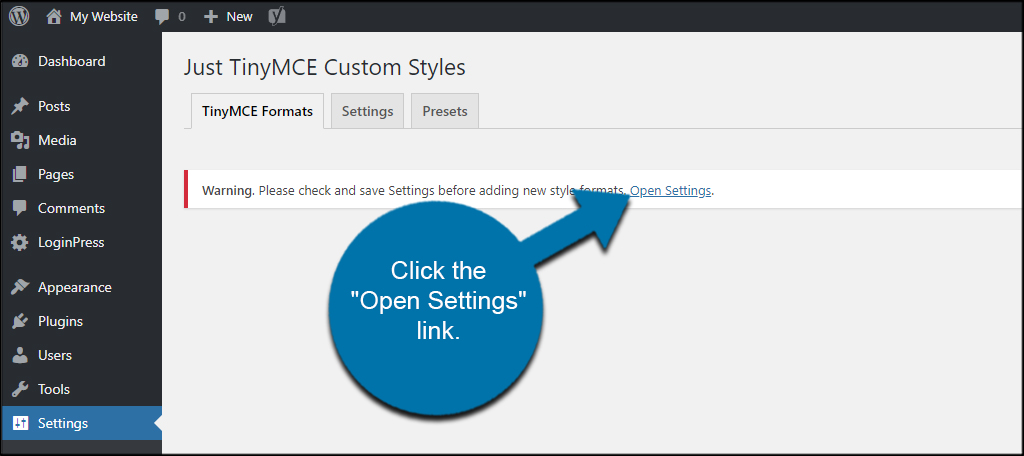1024x456 pixels.
Task: Click the Just TinyMCE Custom Styles heading
Action: coord(325,67)
